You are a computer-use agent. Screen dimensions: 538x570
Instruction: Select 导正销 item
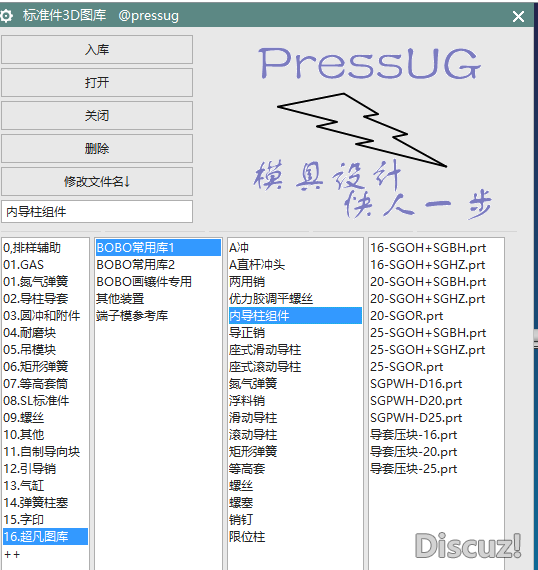coord(295,333)
